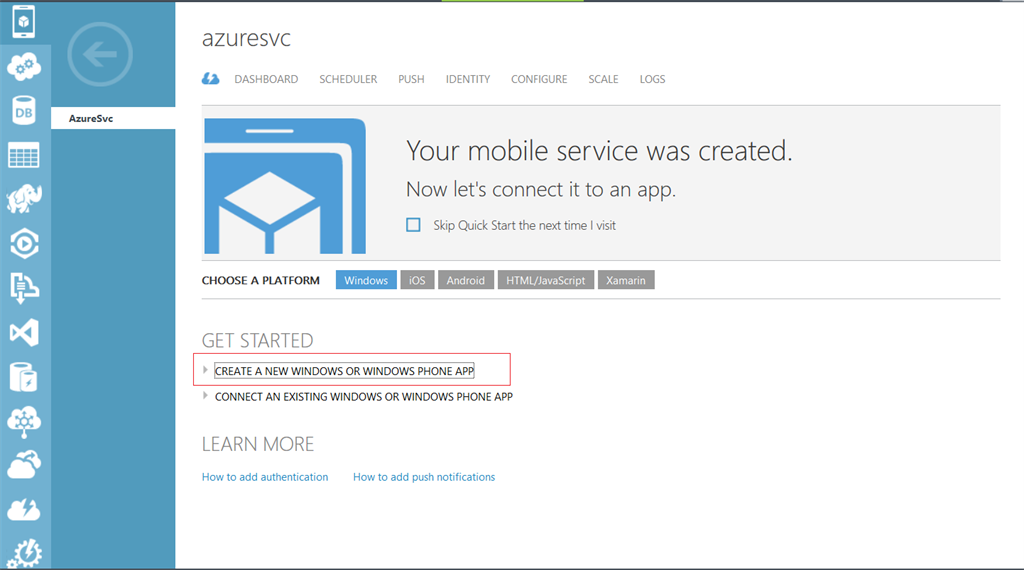Switch to the Scheduler tab
Viewport: 1024px width, 570px height.
point(348,79)
